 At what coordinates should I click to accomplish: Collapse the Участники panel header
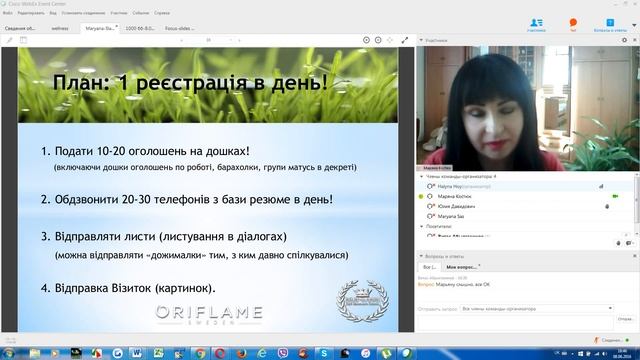point(421,40)
